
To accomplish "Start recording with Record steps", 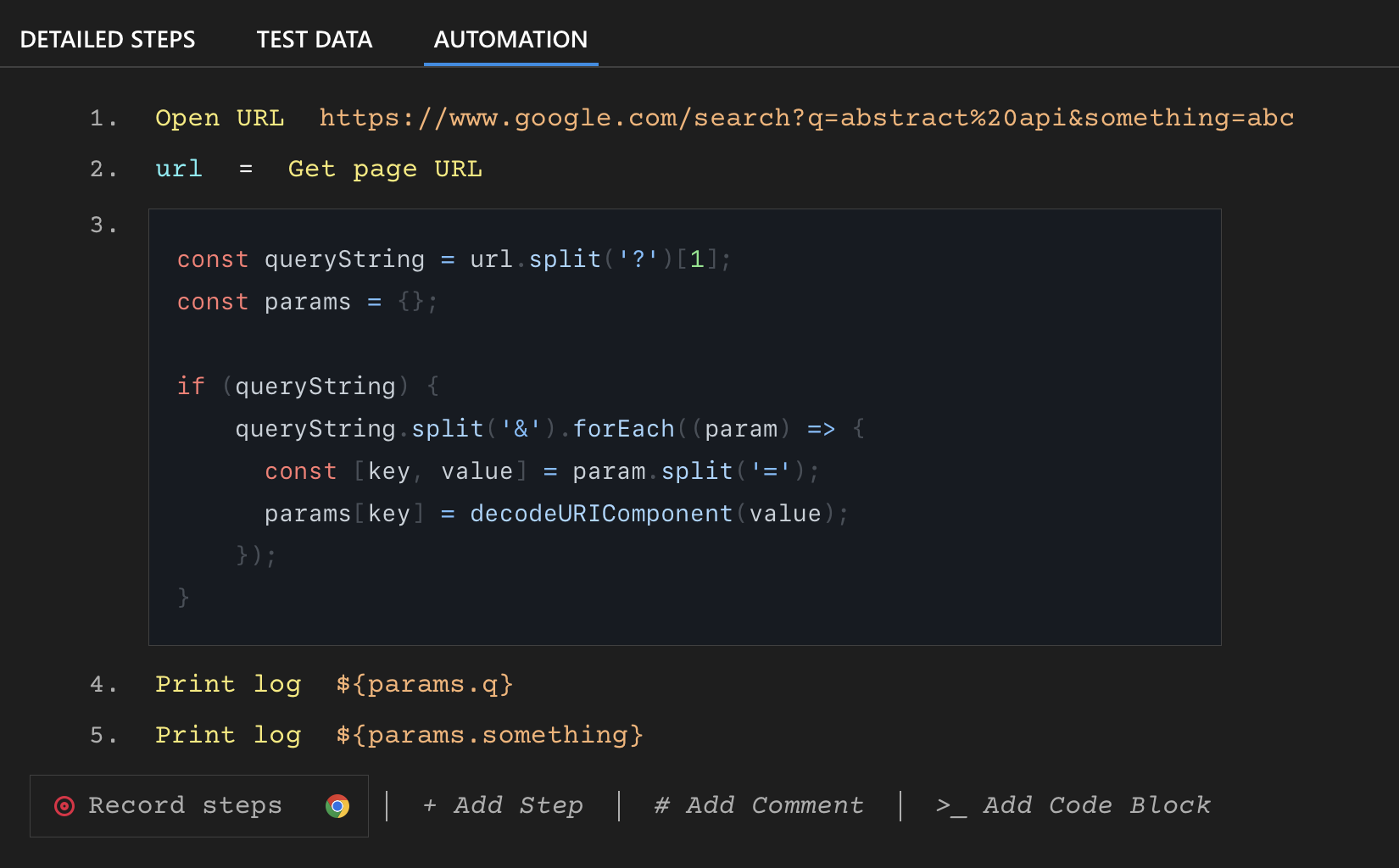I will tap(186, 806).
